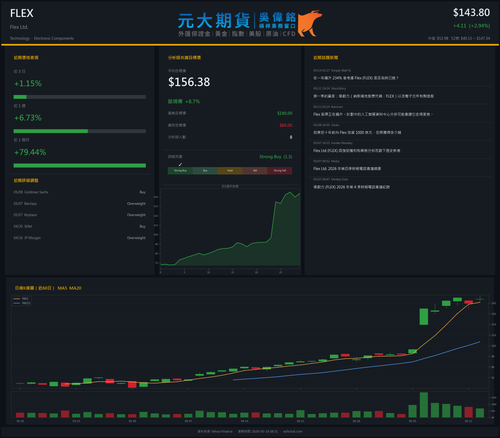Click the Technology - Electronic Components label

pos(42,38)
